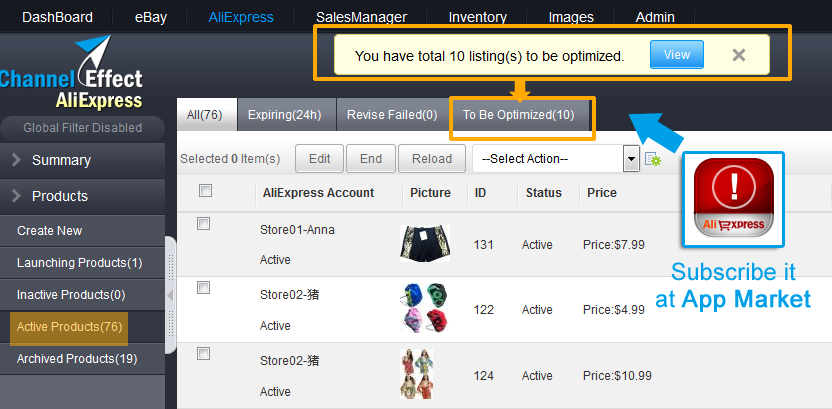Image resolution: width=832 pixels, height=409 pixels.
Task: Switch to the eBay menu
Action: (151, 18)
